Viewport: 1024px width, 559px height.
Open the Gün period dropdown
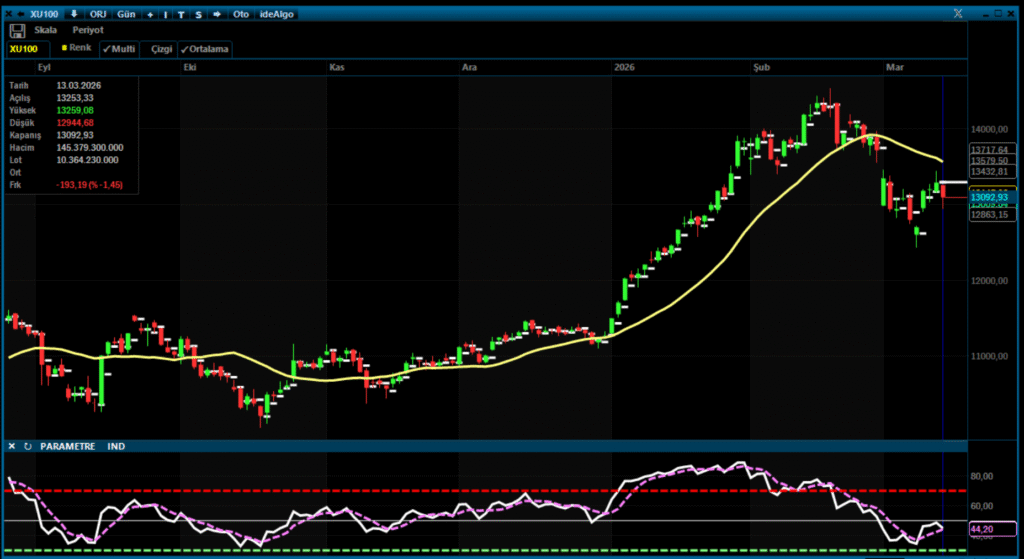126,14
